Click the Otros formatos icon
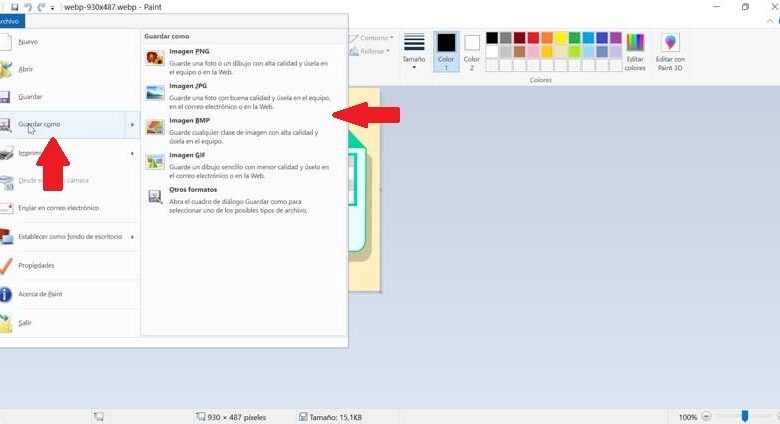The width and height of the screenshot is (780, 424). 155,197
